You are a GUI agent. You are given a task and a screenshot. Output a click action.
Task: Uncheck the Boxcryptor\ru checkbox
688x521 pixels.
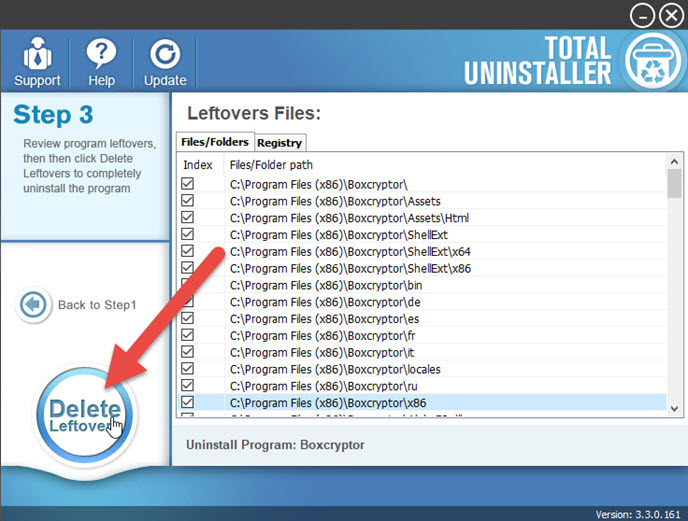(187, 385)
